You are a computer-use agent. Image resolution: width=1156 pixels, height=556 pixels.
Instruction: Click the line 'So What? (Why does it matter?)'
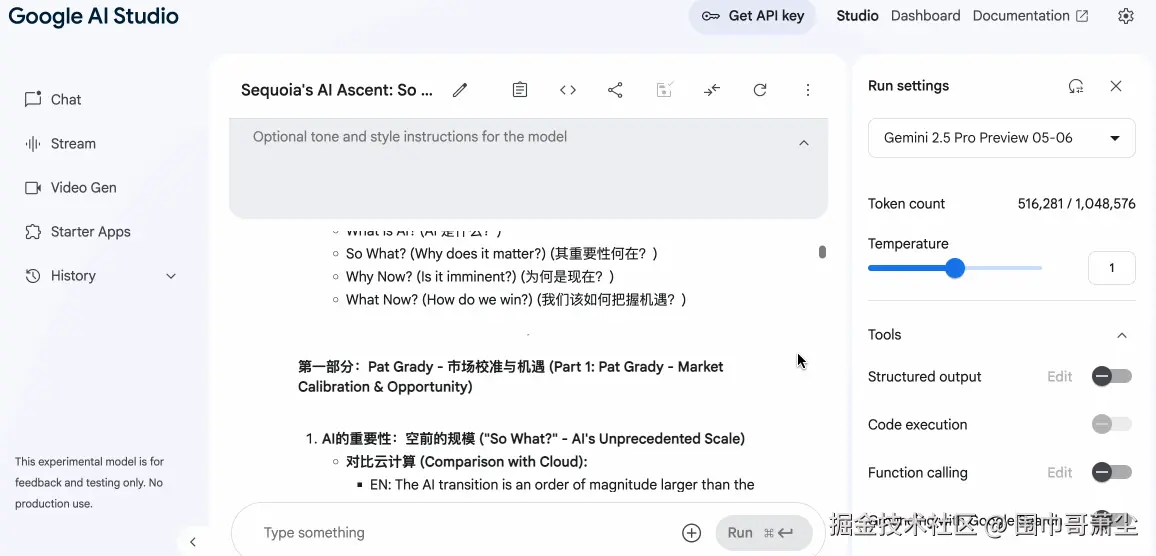501,254
